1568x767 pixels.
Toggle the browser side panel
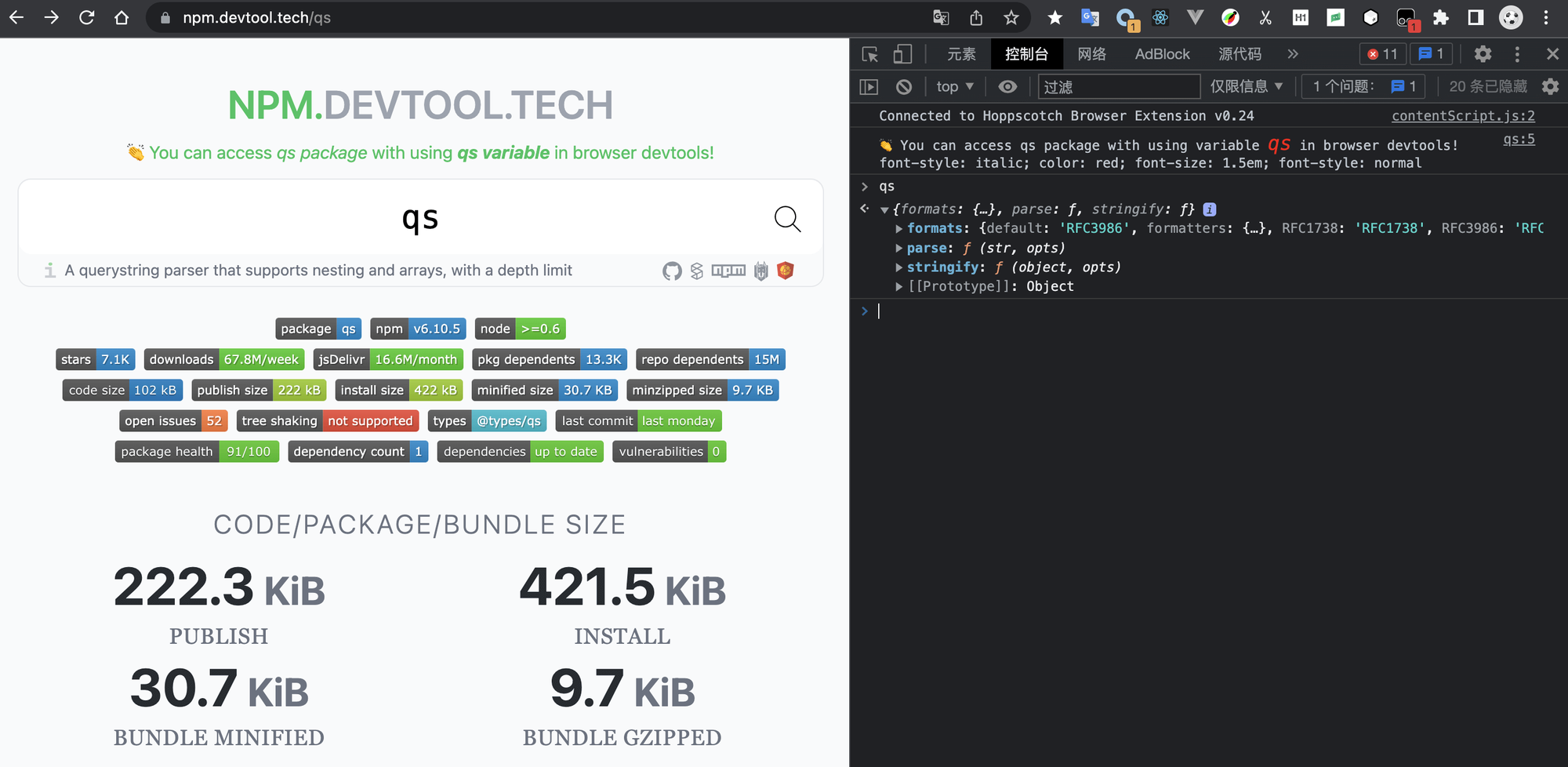pyautogui.click(x=1475, y=17)
